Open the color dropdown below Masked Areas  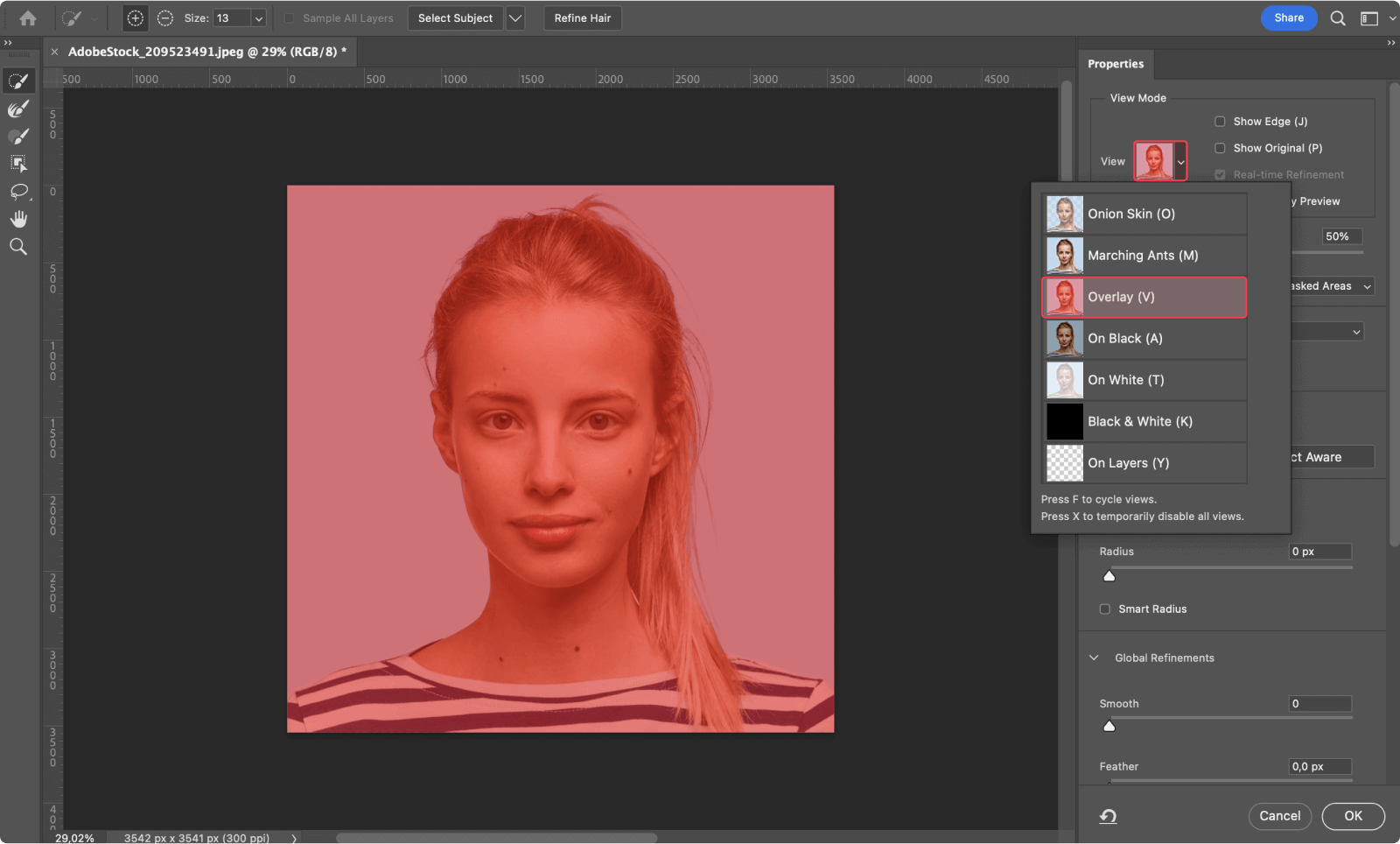tap(1327, 332)
